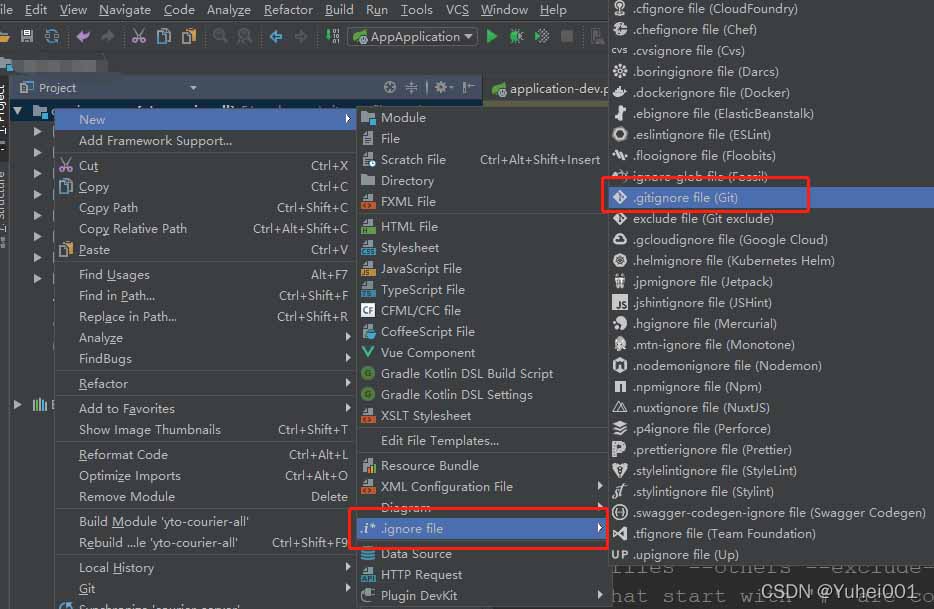Image resolution: width=934 pixels, height=609 pixels.
Task: Click the Redo arrow icon
Action: coord(108,36)
